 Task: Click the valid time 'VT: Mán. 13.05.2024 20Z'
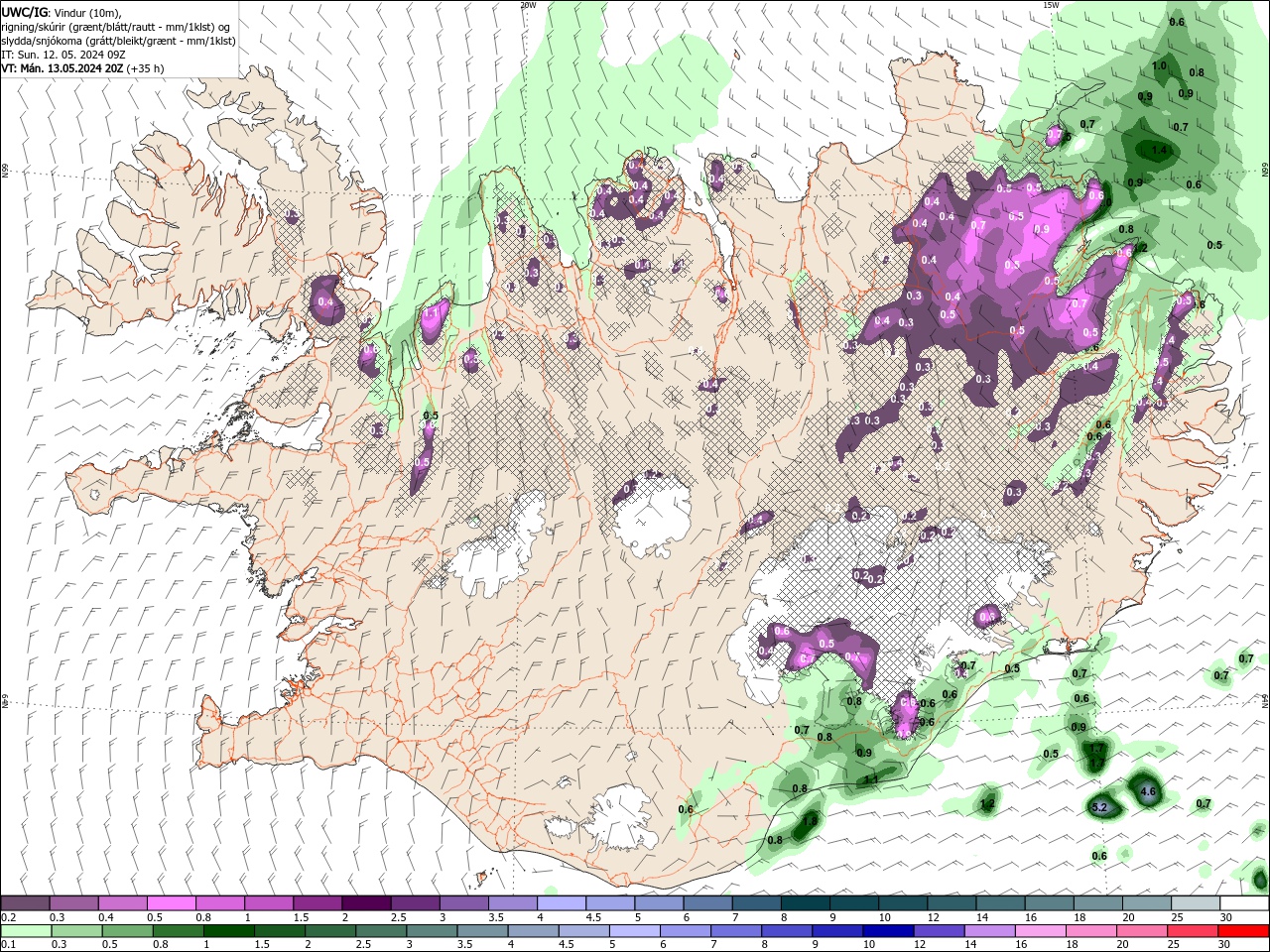tap(63, 68)
